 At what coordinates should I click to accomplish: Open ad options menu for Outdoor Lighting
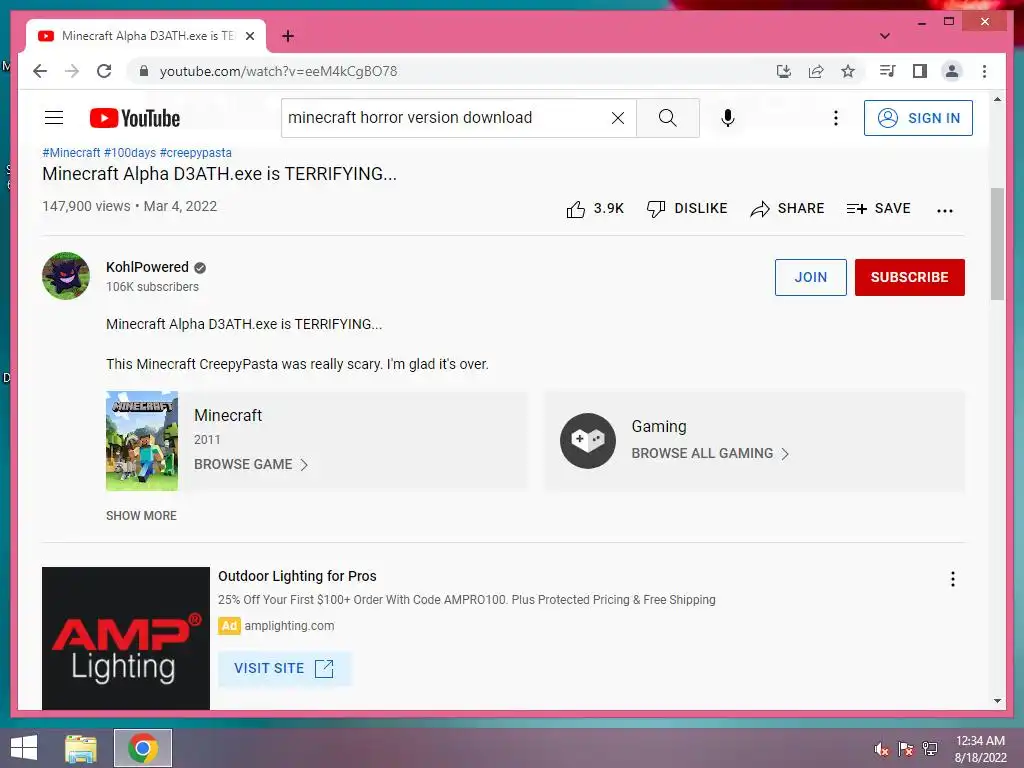[x=953, y=579]
